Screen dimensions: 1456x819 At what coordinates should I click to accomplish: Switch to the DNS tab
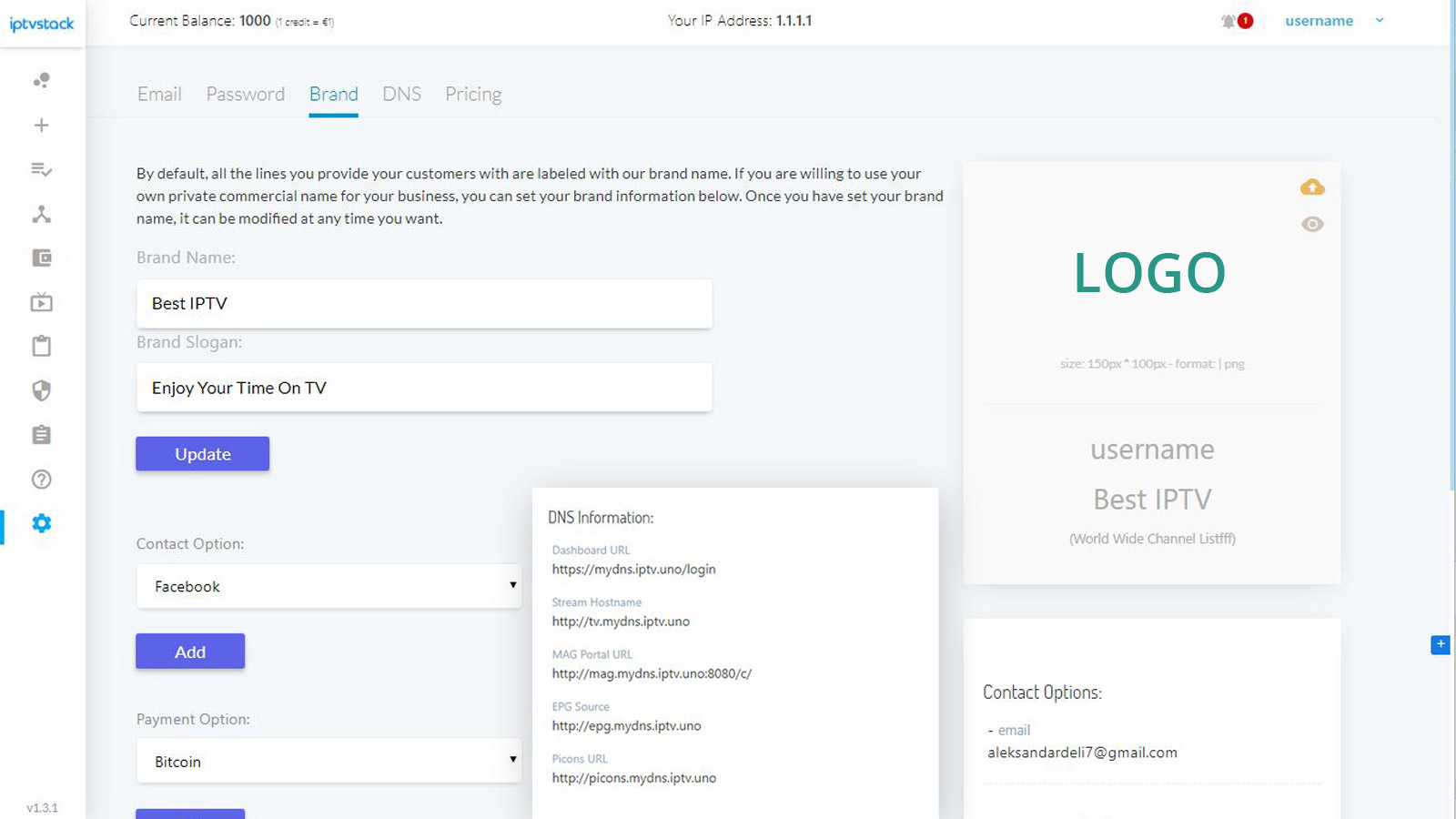click(x=401, y=94)
